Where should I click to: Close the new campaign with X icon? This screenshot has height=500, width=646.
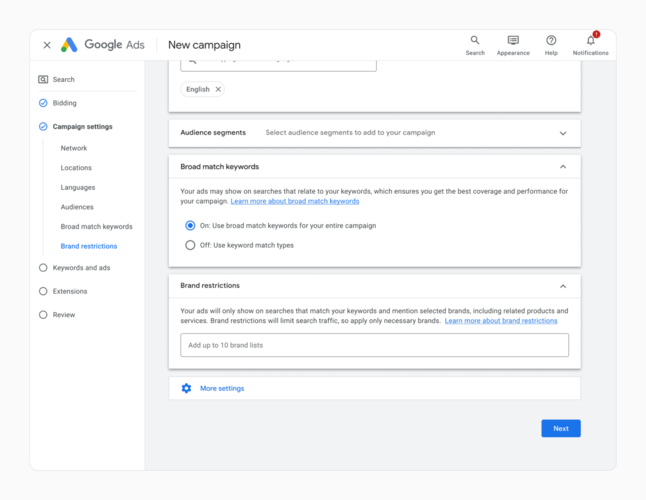pyautogui.click(x=47, y=45)
